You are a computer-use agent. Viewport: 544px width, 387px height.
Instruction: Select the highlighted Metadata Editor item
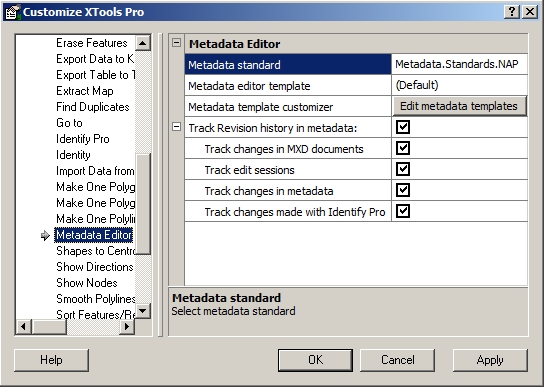94,235
